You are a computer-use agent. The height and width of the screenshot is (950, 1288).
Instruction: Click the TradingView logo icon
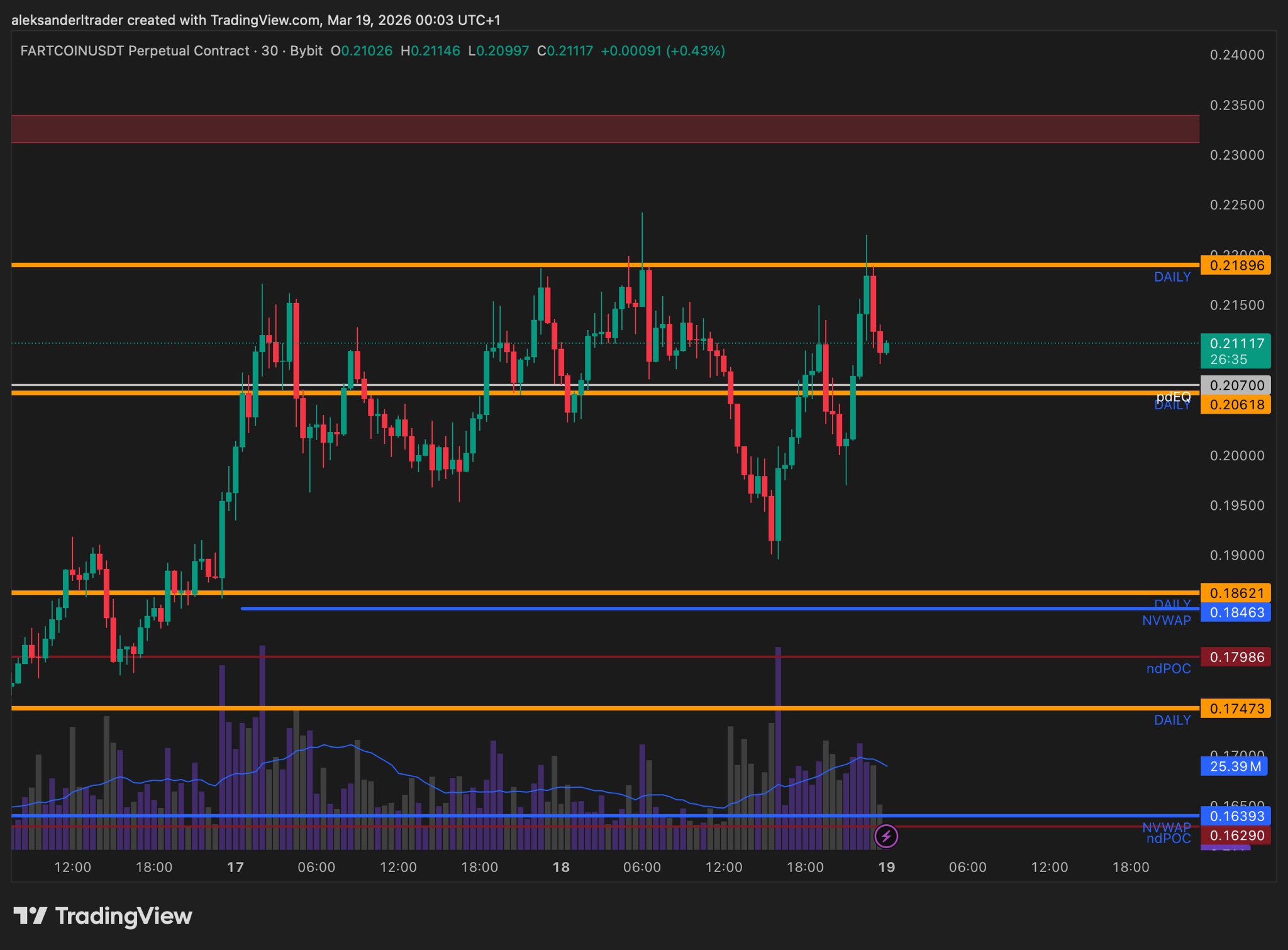coord(30,915)
